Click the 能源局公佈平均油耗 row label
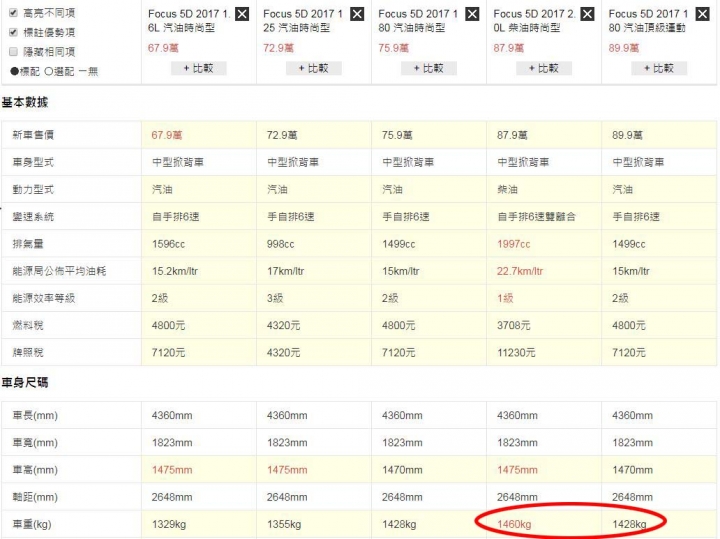 coord(59,271)
